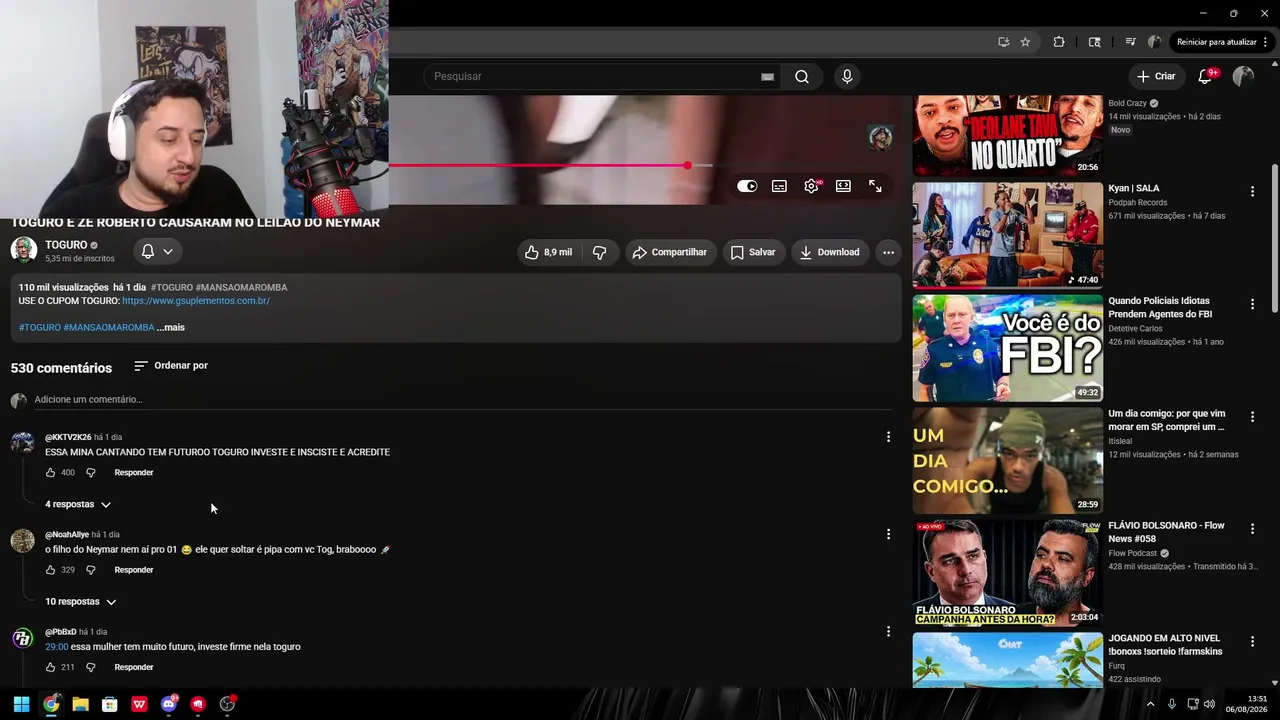Like the @KKTV2K26 comment
Screen dimensions: 1280x720
[50, 472]
